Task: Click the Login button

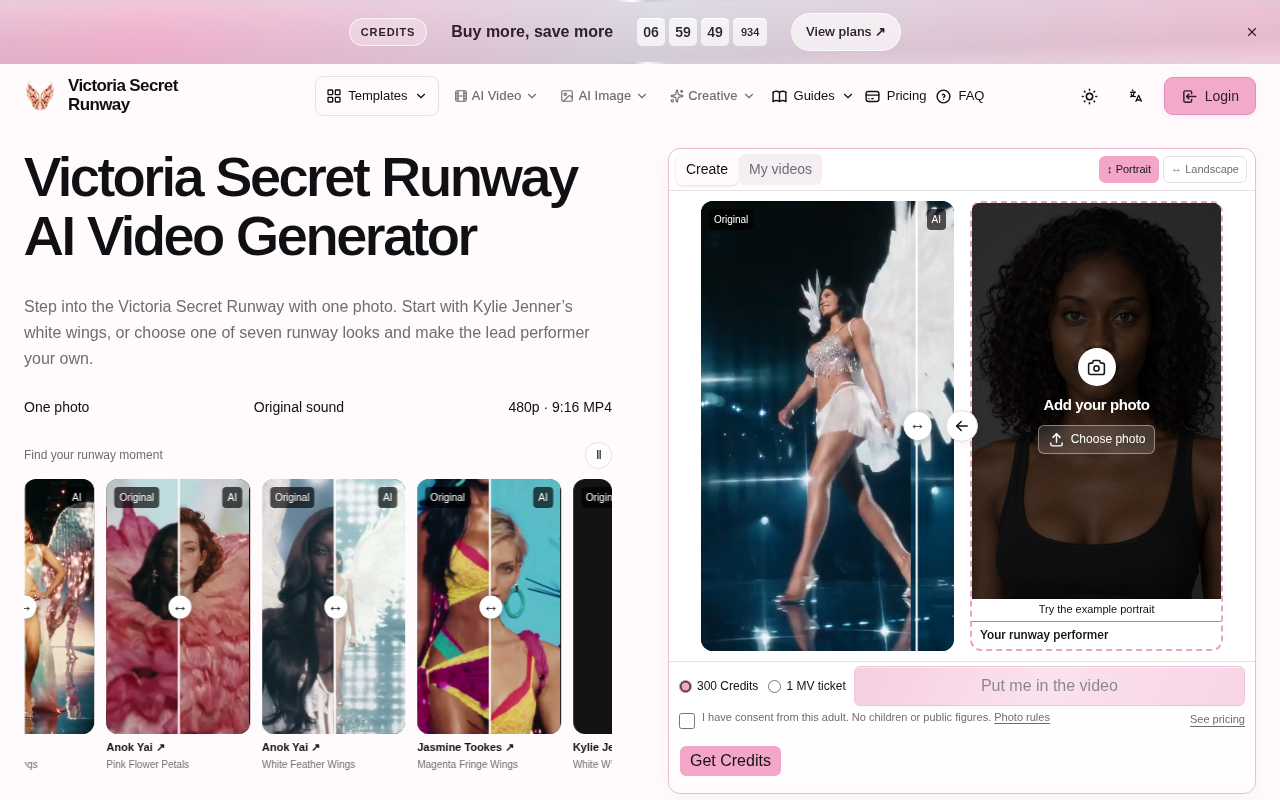Action: (x=1210, y=96)
